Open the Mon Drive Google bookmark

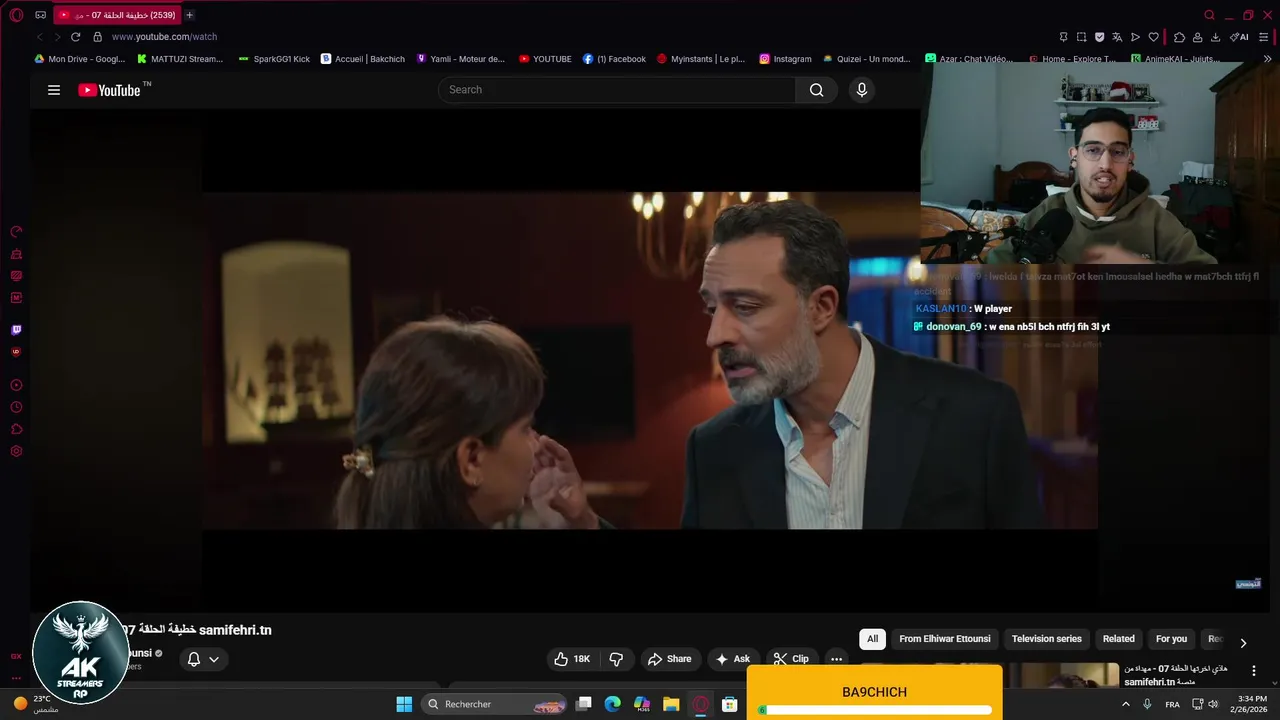coord(80,59)
